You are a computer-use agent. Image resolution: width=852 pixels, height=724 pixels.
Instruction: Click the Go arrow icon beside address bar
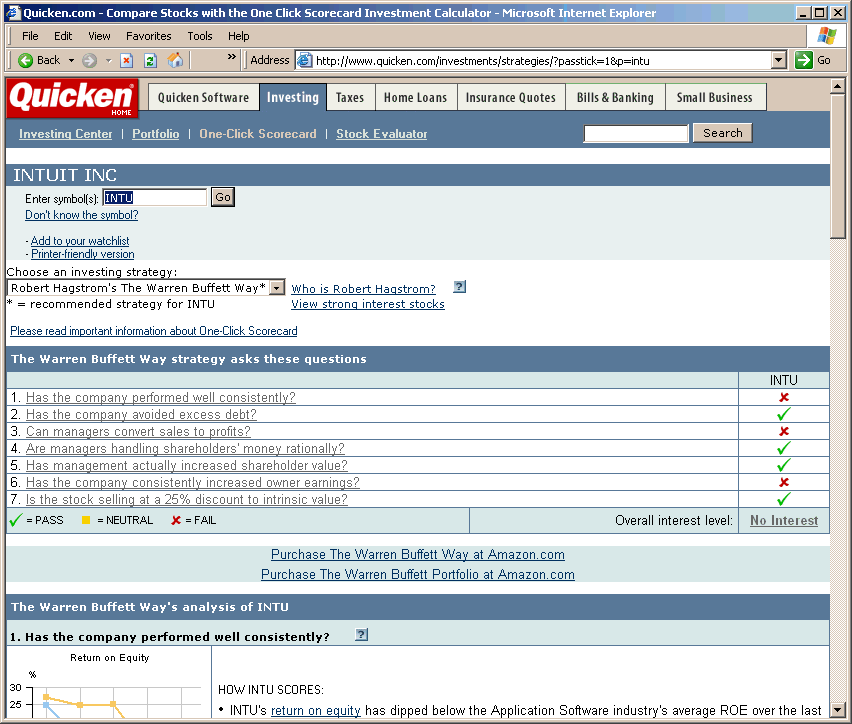click(802, 60)
